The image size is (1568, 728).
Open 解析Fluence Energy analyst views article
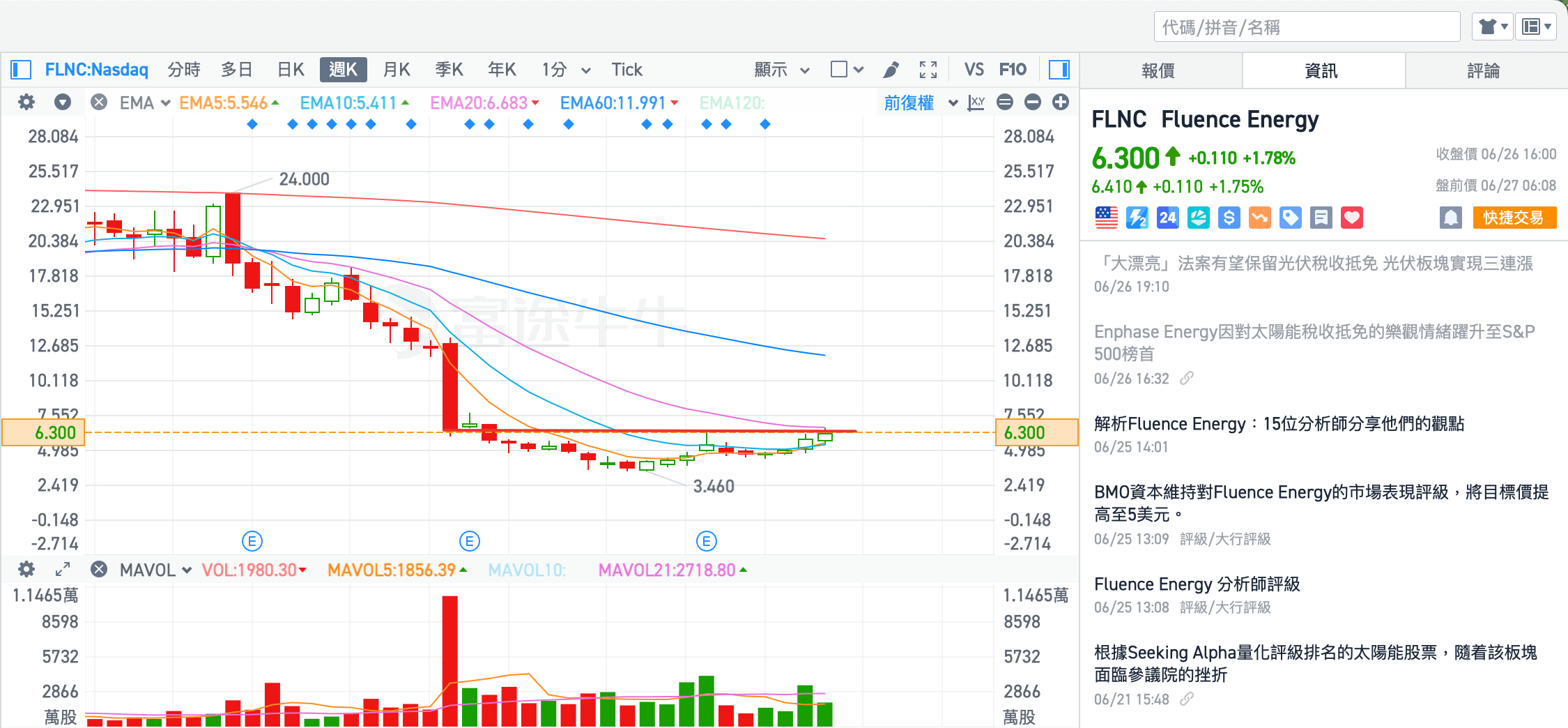click(x=1279, y=424)
